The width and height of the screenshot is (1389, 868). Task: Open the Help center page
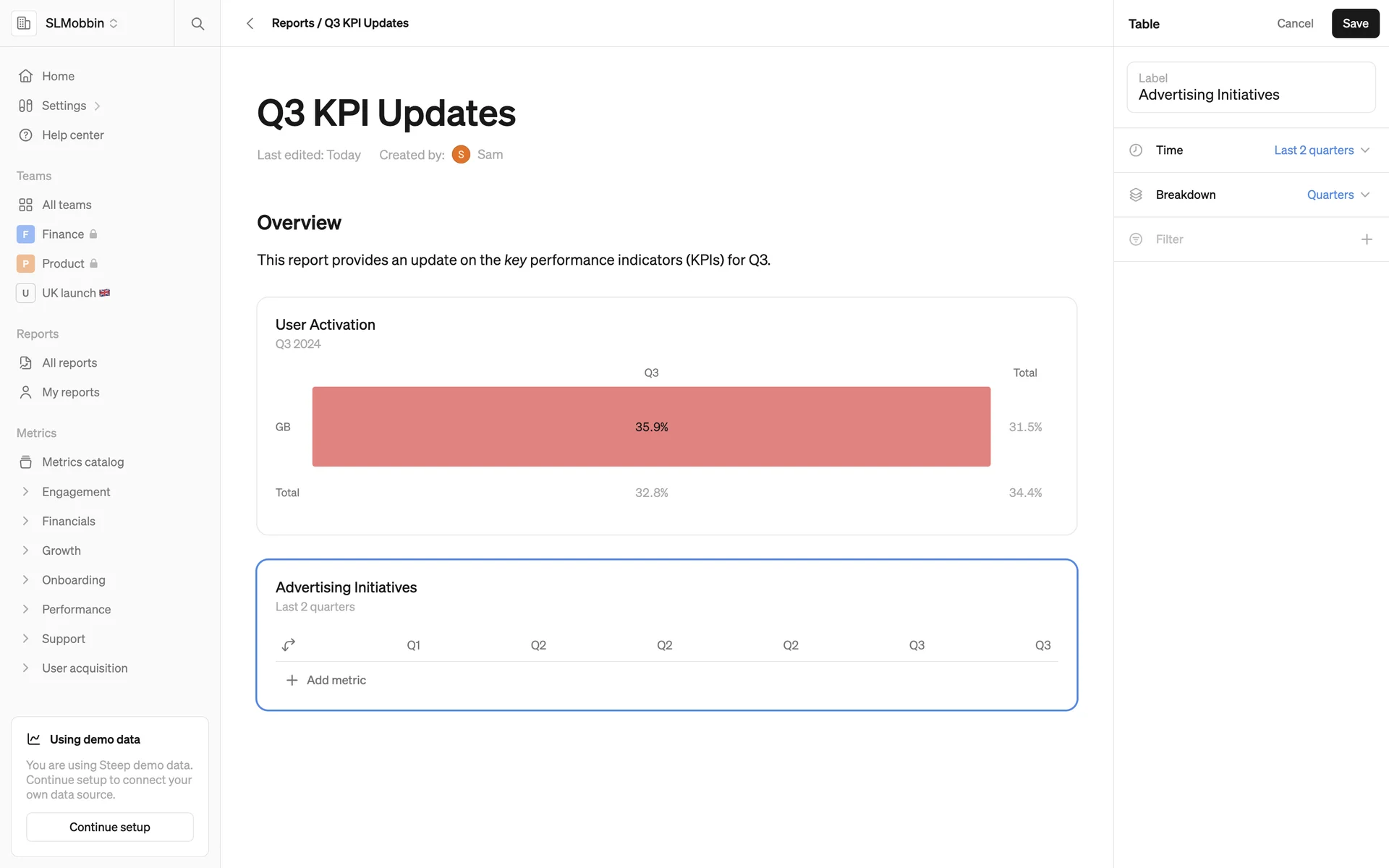click(x=72, y=135)
